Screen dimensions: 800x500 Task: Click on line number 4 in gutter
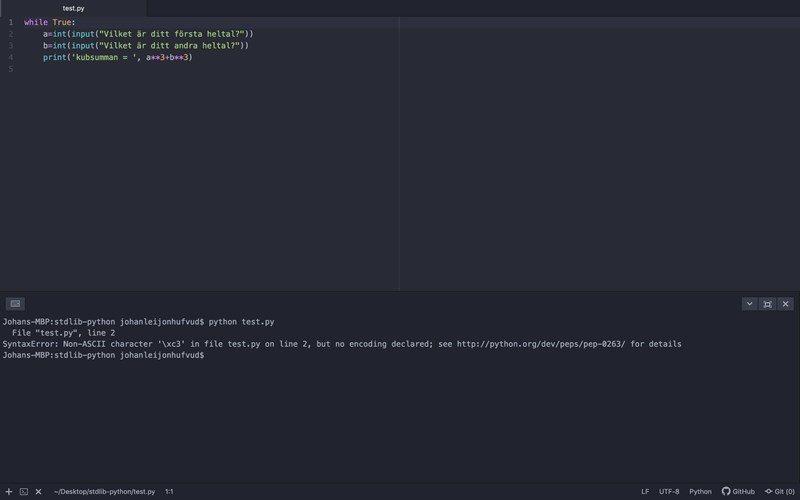pyautogui.click(x=11, y=58)
